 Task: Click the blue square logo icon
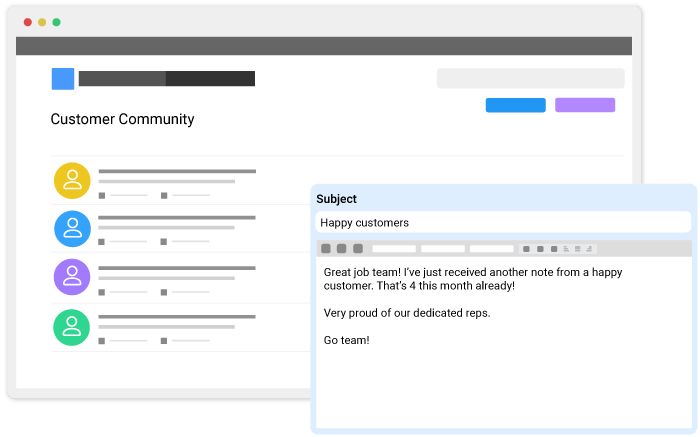(x=63, y=79)
